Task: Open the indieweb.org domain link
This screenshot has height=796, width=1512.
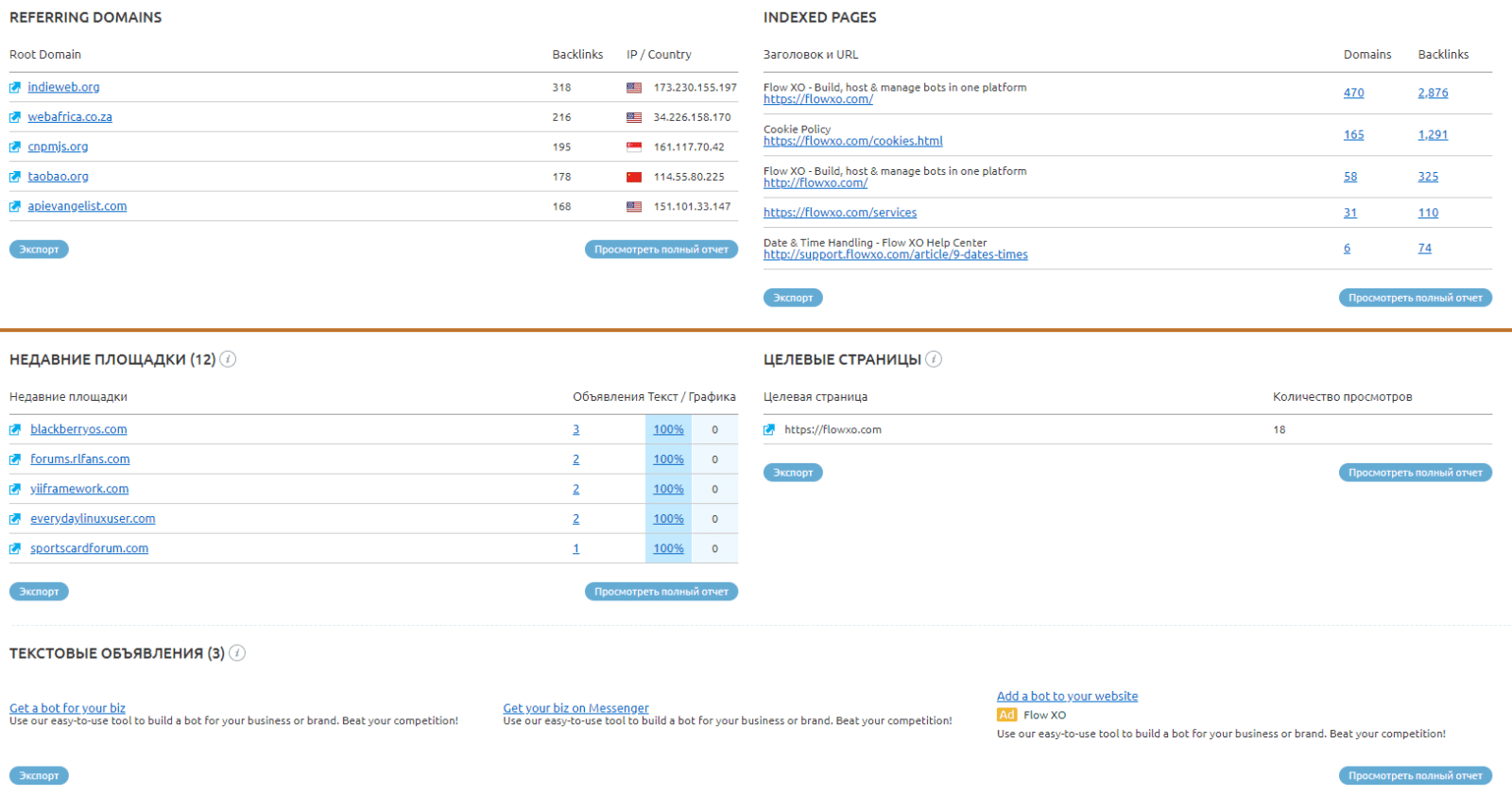Action: coord(63,88)
